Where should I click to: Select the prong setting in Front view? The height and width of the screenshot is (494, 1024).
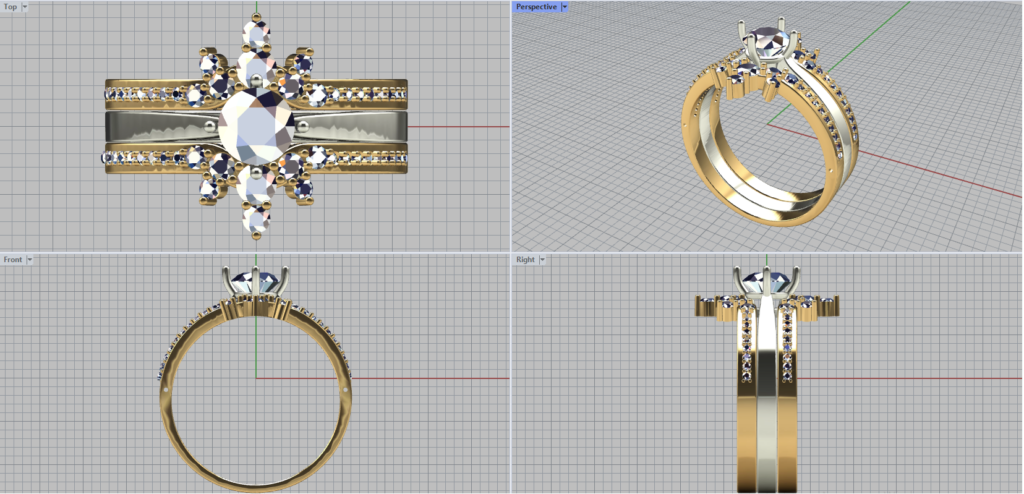click(257, 280)
